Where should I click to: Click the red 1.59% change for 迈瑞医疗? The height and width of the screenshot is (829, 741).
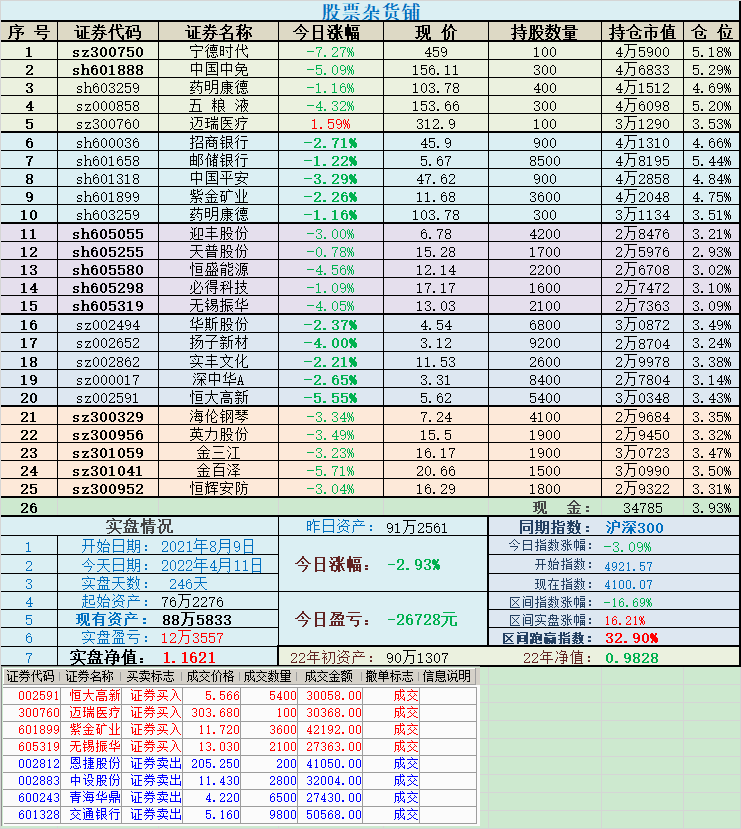(x=331, y=124)
